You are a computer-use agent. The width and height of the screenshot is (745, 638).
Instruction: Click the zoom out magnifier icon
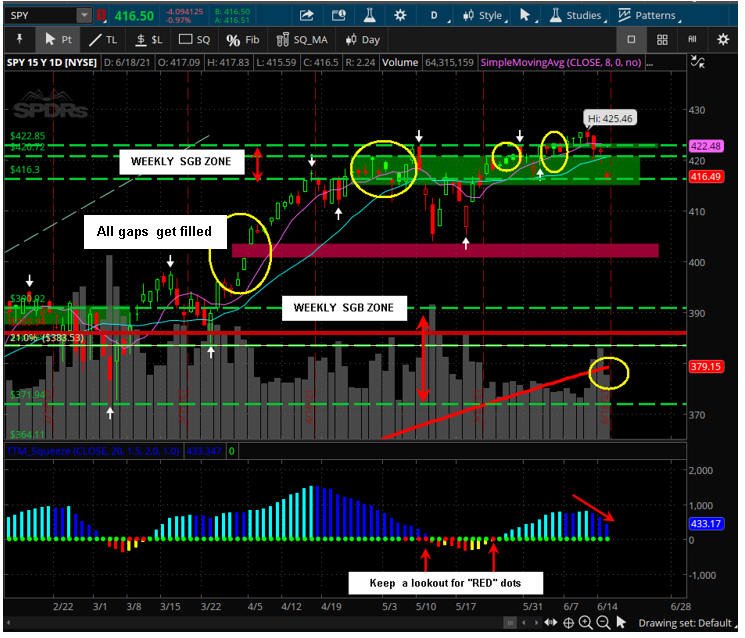[x=603, y=622]
